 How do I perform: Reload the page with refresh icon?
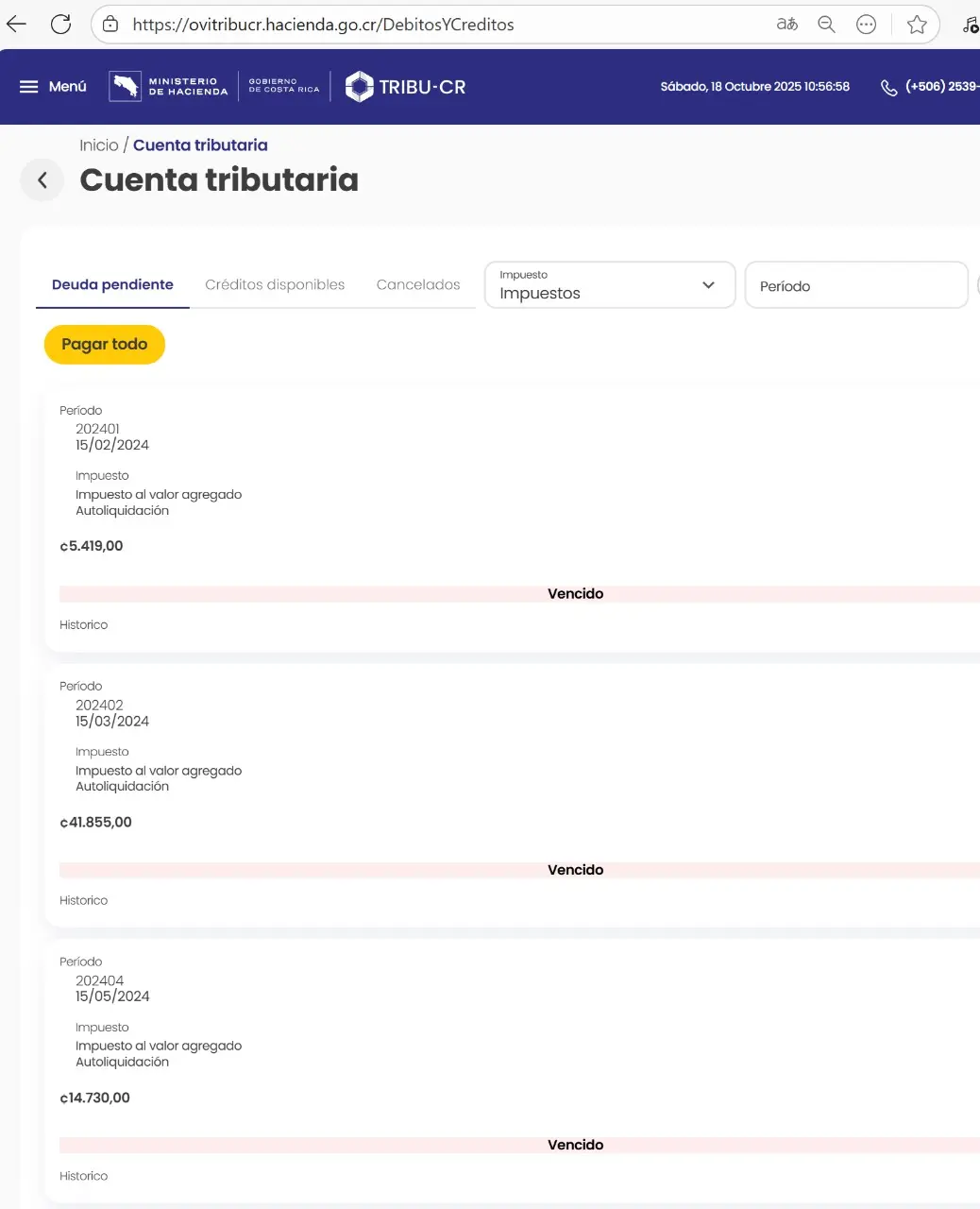(60, 25)
